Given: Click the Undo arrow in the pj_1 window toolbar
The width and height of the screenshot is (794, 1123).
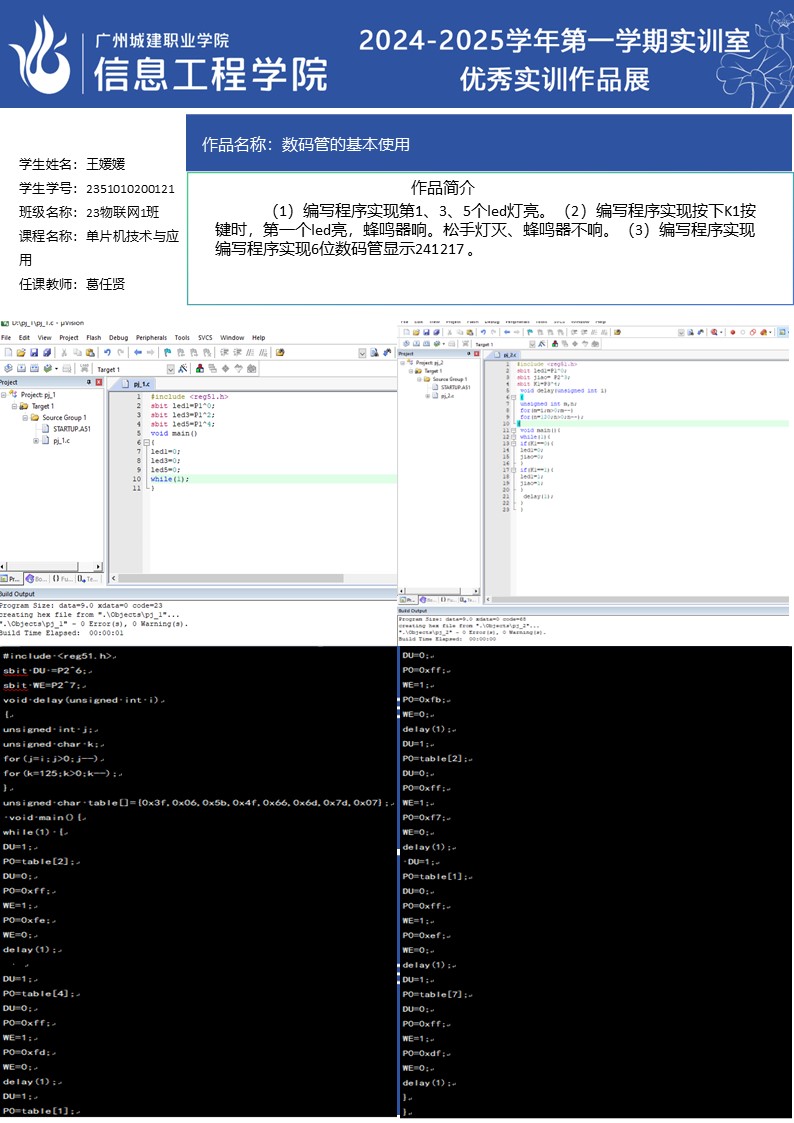Looking at the screenshot, I should pyautogui.click(x=106, y=352).
